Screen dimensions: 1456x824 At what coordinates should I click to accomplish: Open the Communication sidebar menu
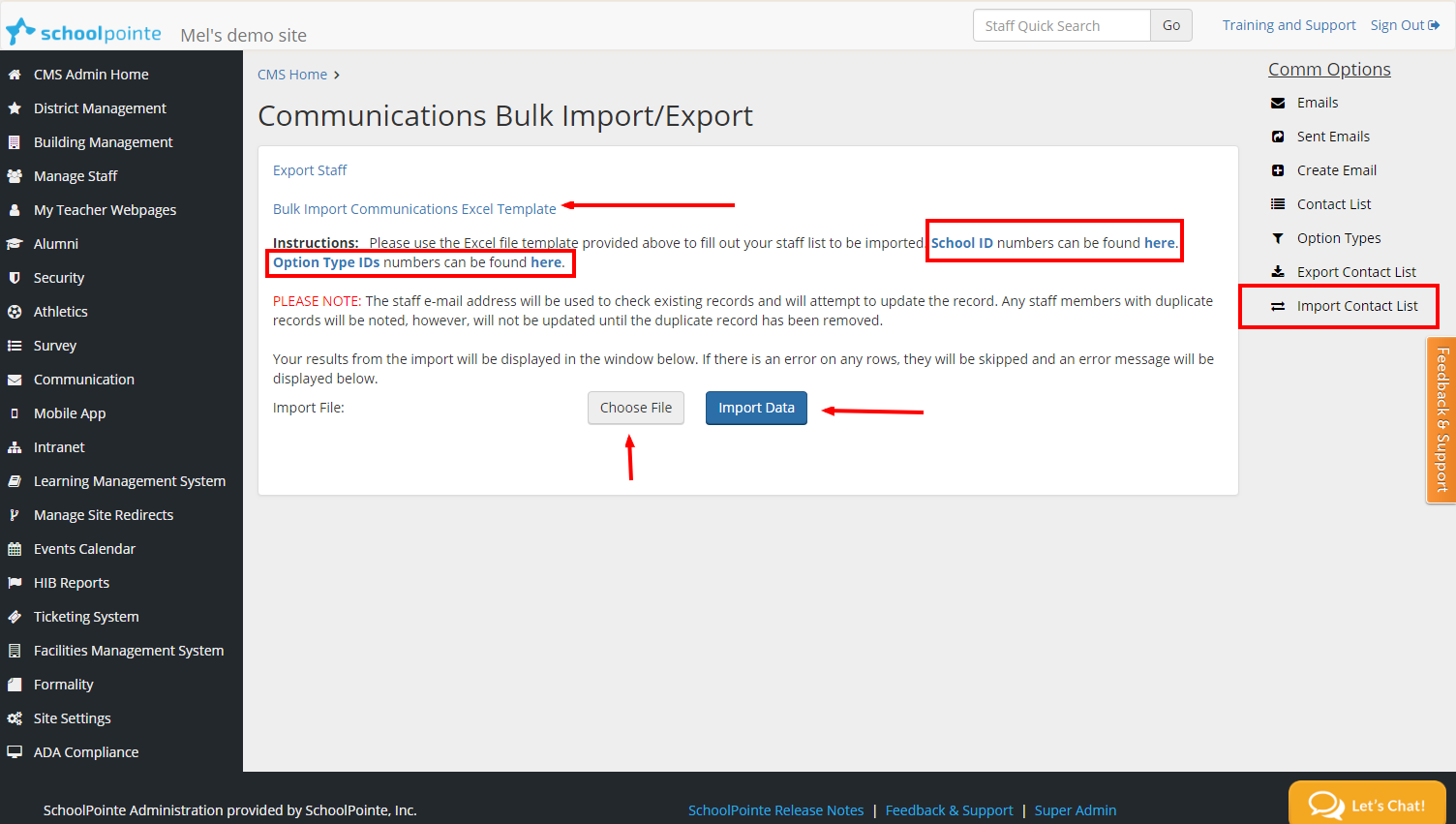coord(84,380)
